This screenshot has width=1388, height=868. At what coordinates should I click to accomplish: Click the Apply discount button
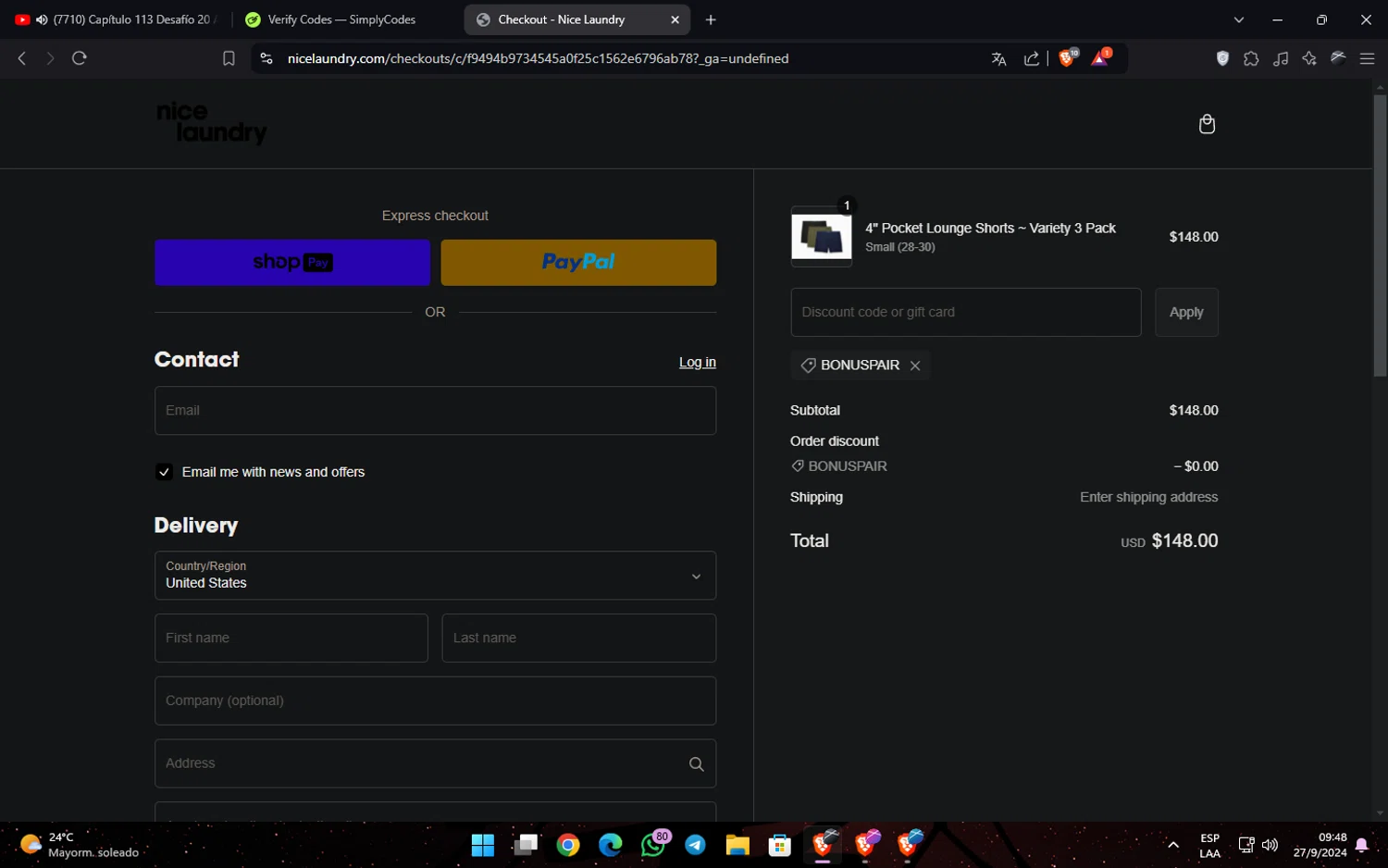(x=1186, y=313)
